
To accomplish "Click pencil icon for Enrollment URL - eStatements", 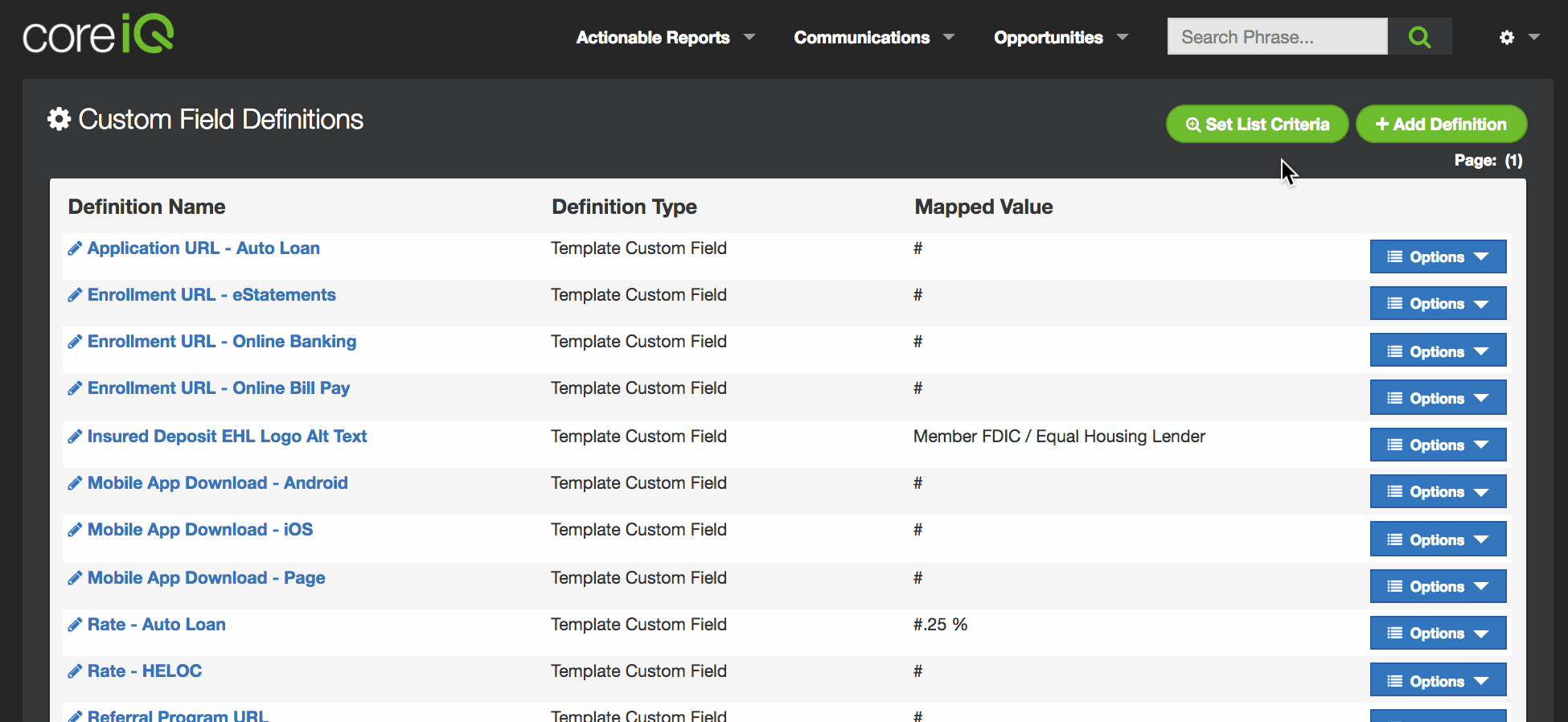I will [x=75, y=295].
